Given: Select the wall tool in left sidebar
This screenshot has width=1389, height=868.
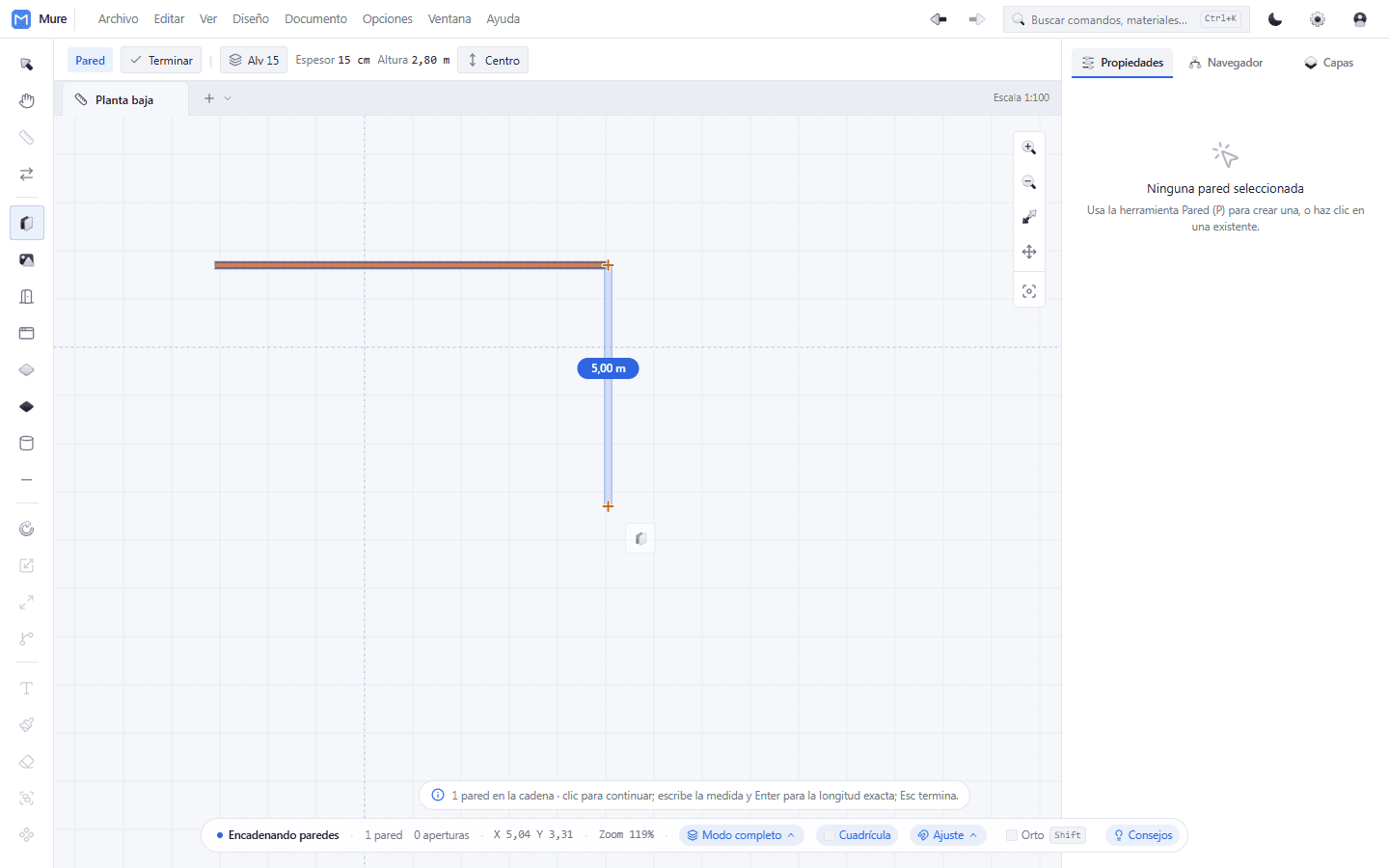Looking at the screenshot, I should coord(27,223).
